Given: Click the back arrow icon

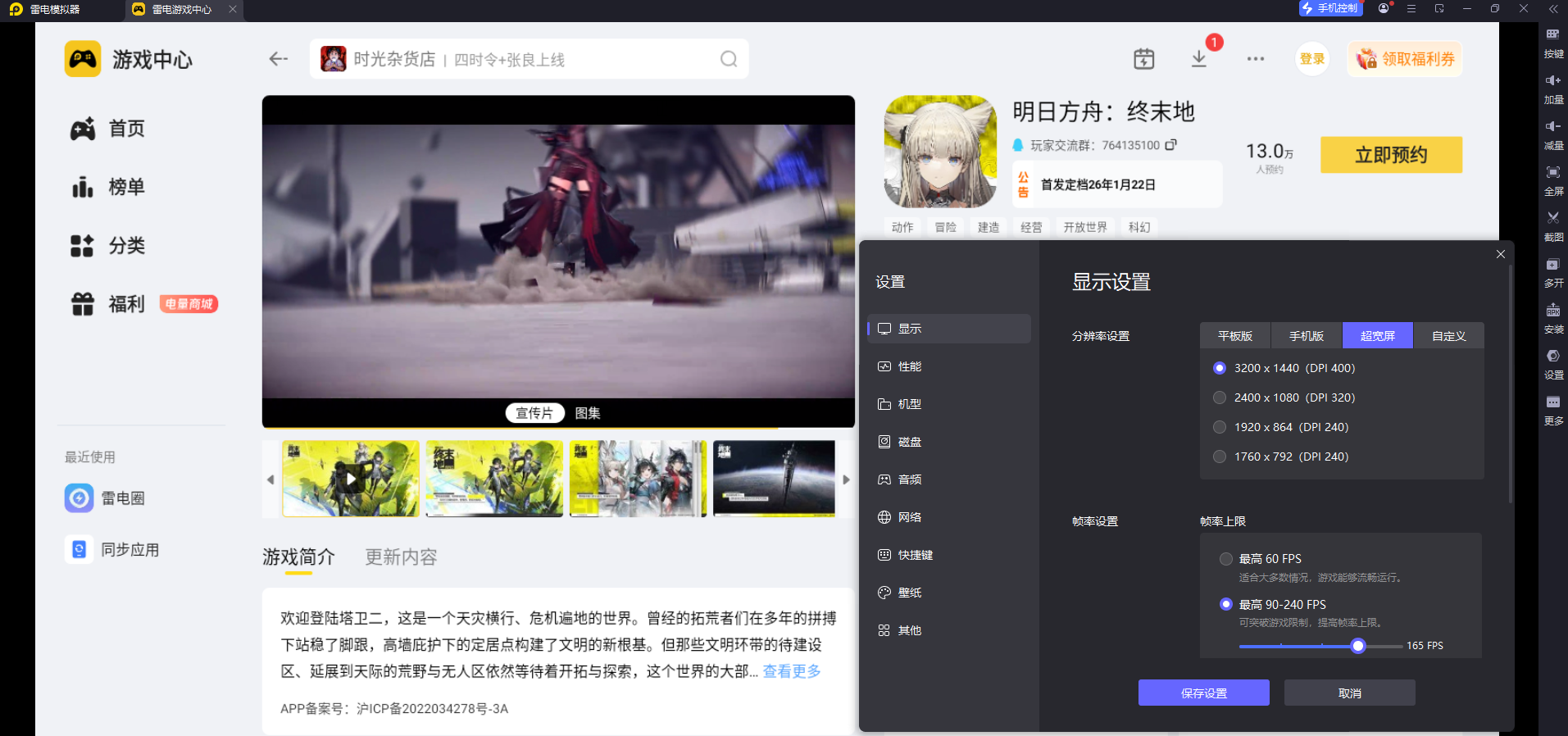Looking at the screenshot, I should 278,59.
